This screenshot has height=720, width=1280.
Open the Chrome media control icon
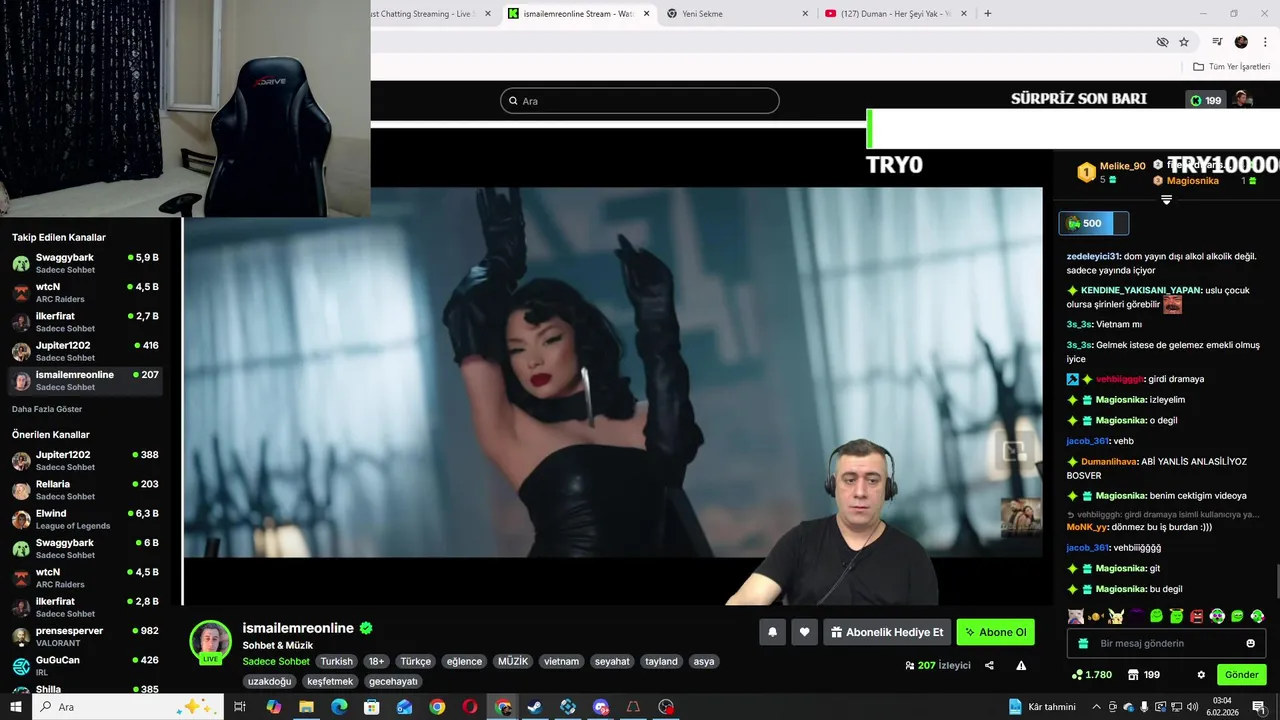pos(1217,42)
